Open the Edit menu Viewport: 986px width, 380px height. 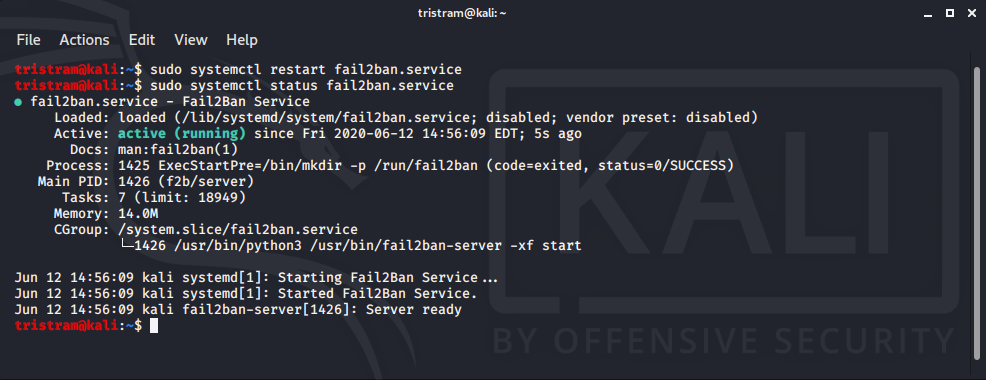pyautogui.click(x=141, y=40)
